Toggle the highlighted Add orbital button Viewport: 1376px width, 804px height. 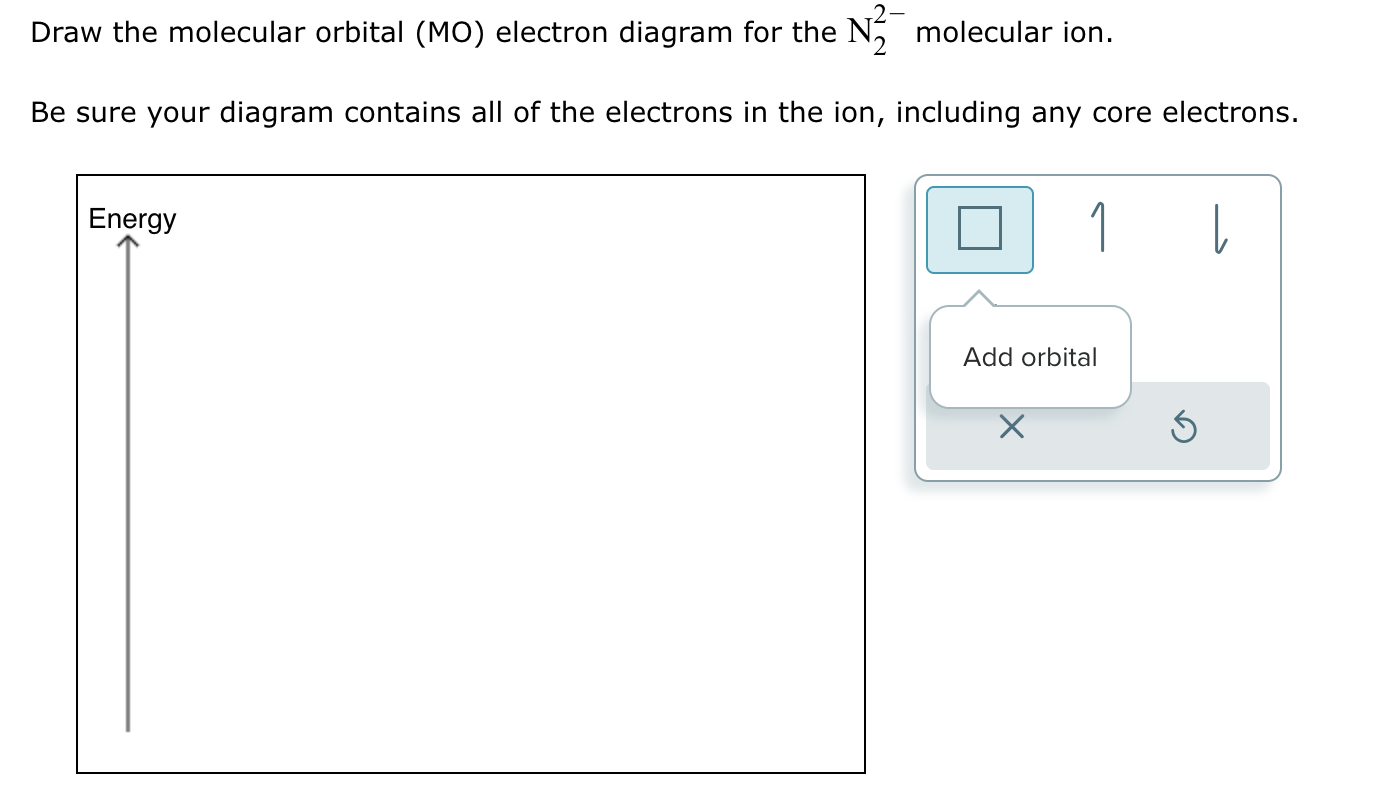979,228
